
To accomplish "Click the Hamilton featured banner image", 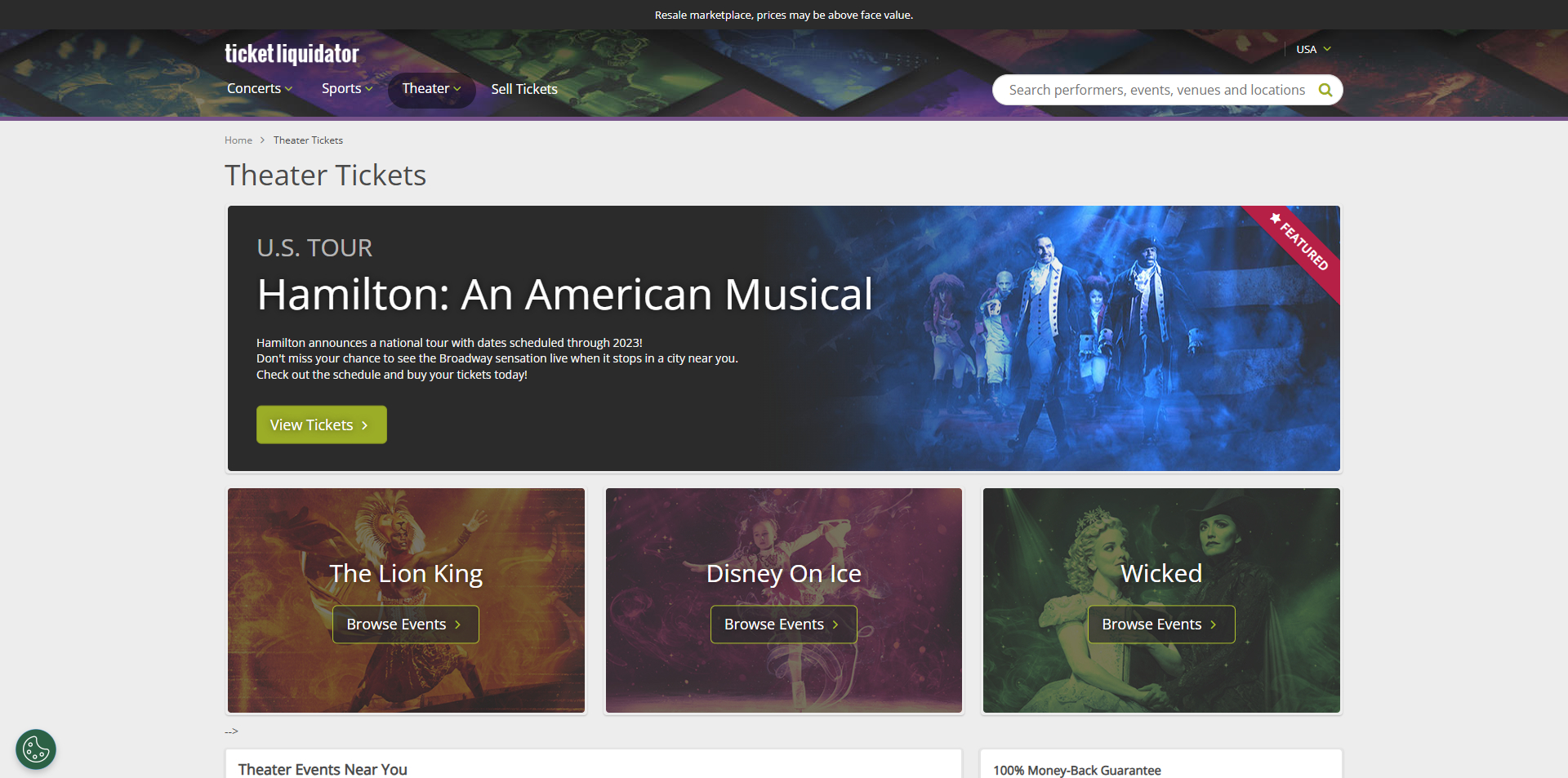I will tap(1062, 343).
